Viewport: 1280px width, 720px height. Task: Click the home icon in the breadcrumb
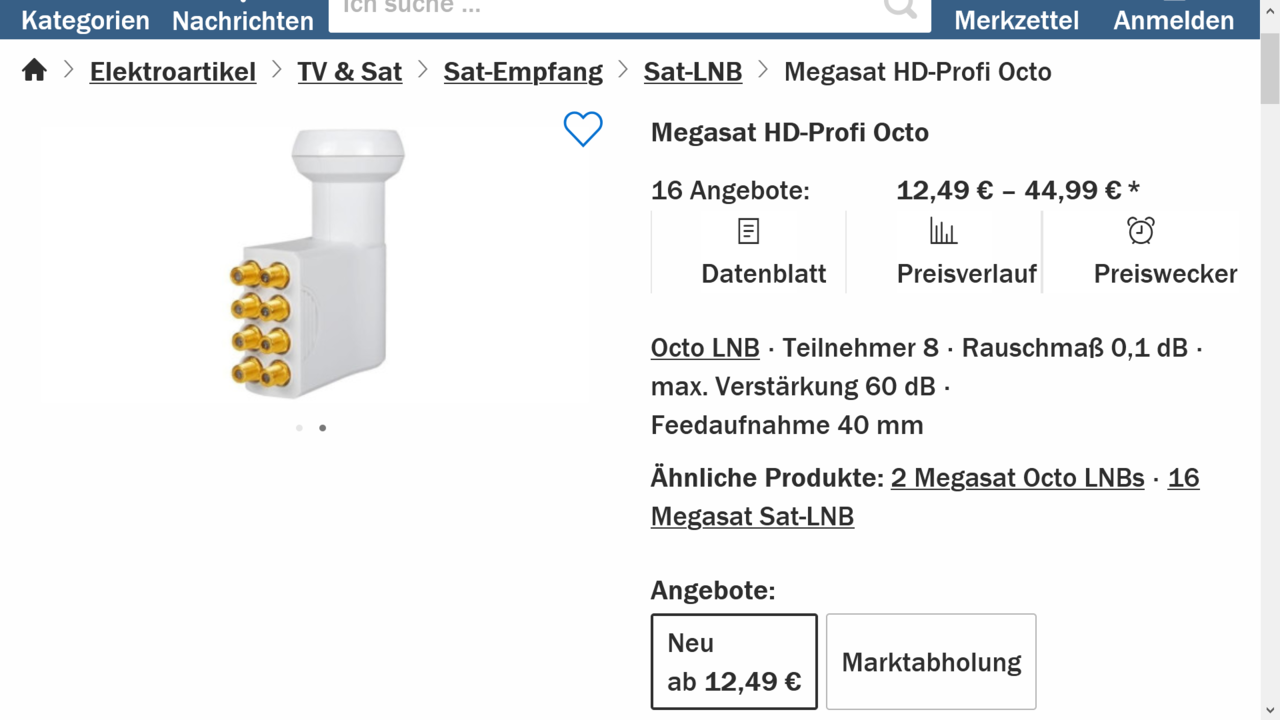coord(33,70)
